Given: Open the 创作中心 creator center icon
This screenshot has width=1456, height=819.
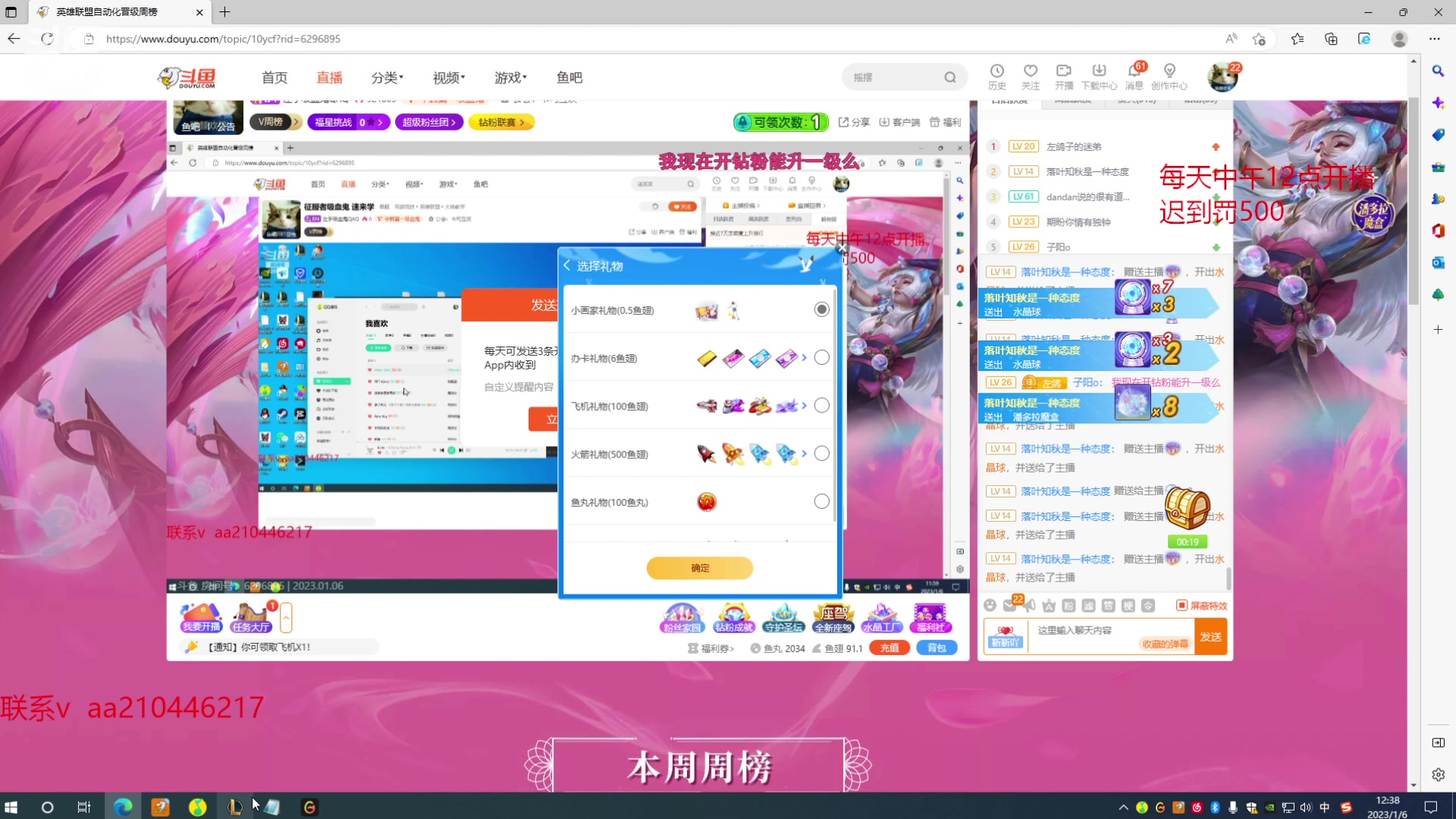Looking at the screenshot, I should pyautogui.click(x=1169, y=77).
